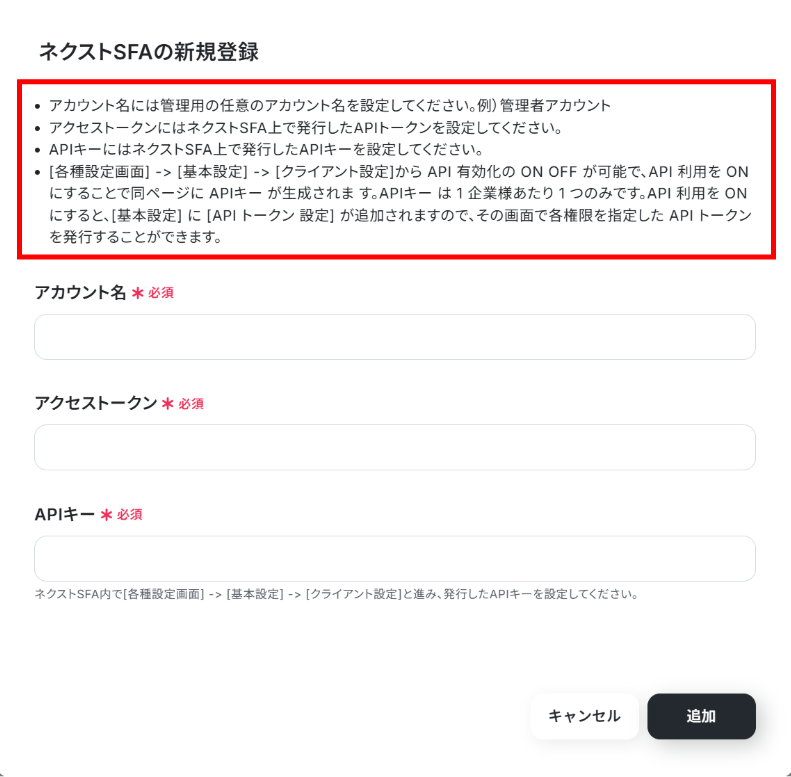Click the bullet about setting the APIトークン
Viewport: 791px width, 777px height.
coord(306,128)
